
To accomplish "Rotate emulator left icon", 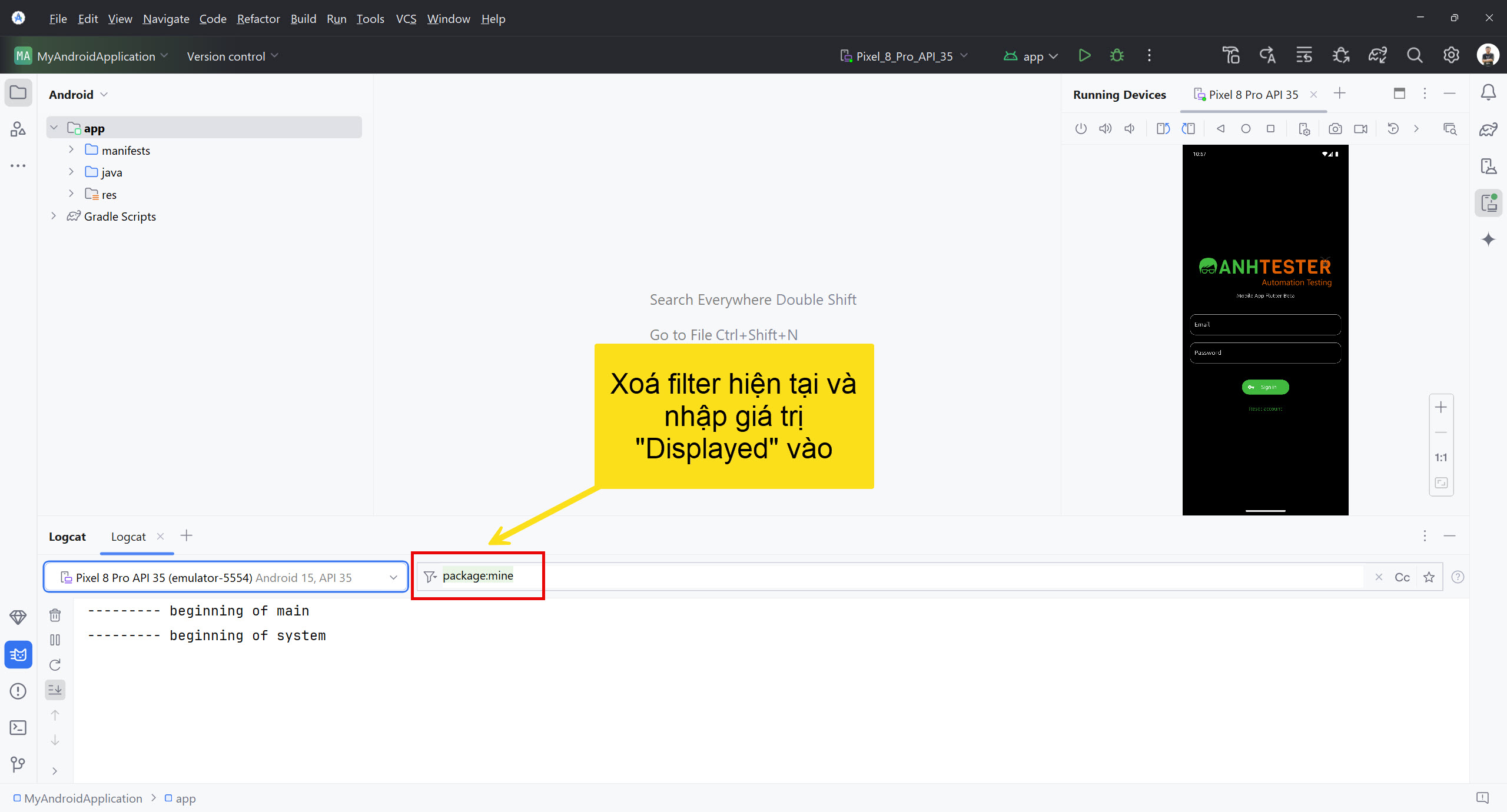I will pyautogui.click(x=1163, y=129).
